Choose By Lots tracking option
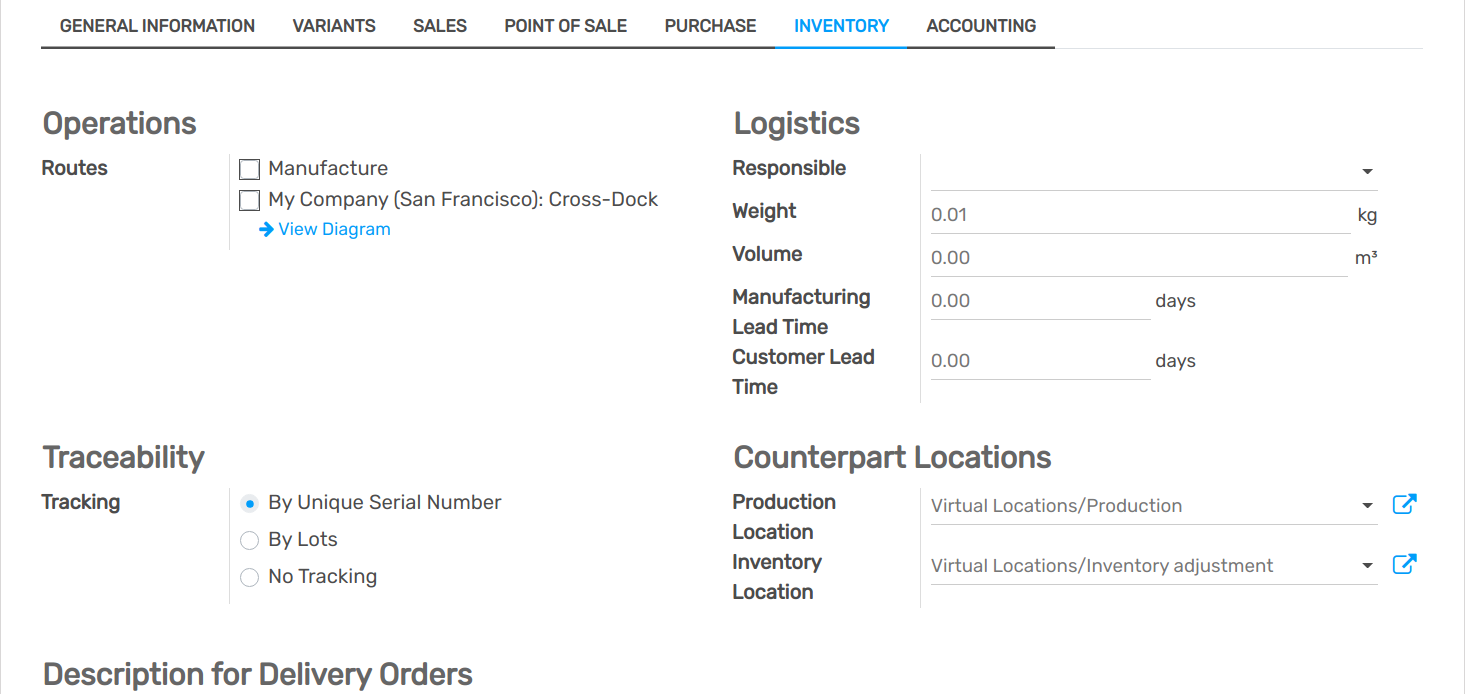Viewport: 1465px width, 694px height. pyautogui.click(x=250, y=540)
